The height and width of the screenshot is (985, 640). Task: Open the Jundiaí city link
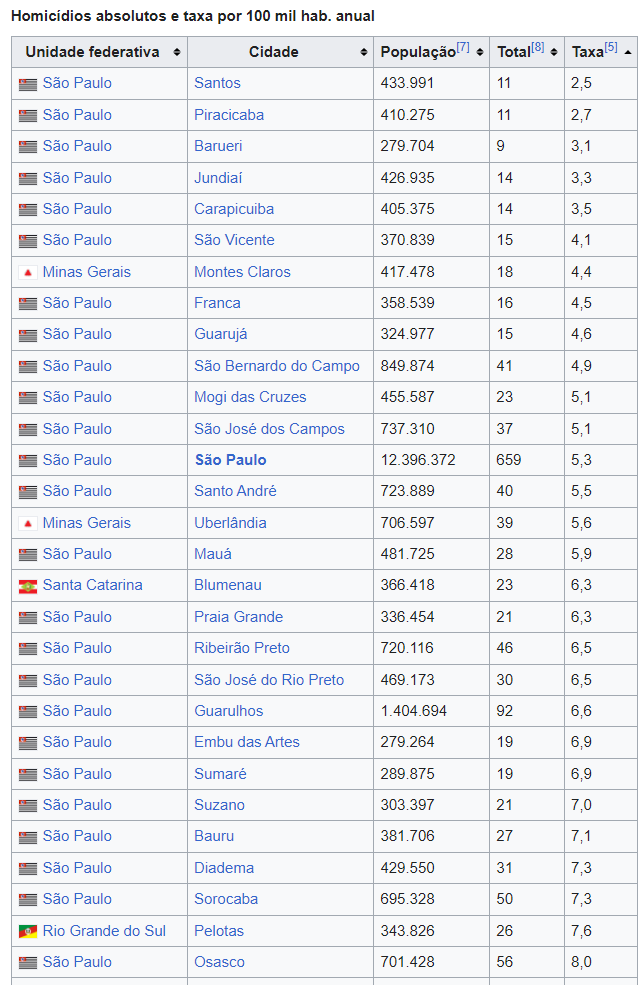[218, 178]
